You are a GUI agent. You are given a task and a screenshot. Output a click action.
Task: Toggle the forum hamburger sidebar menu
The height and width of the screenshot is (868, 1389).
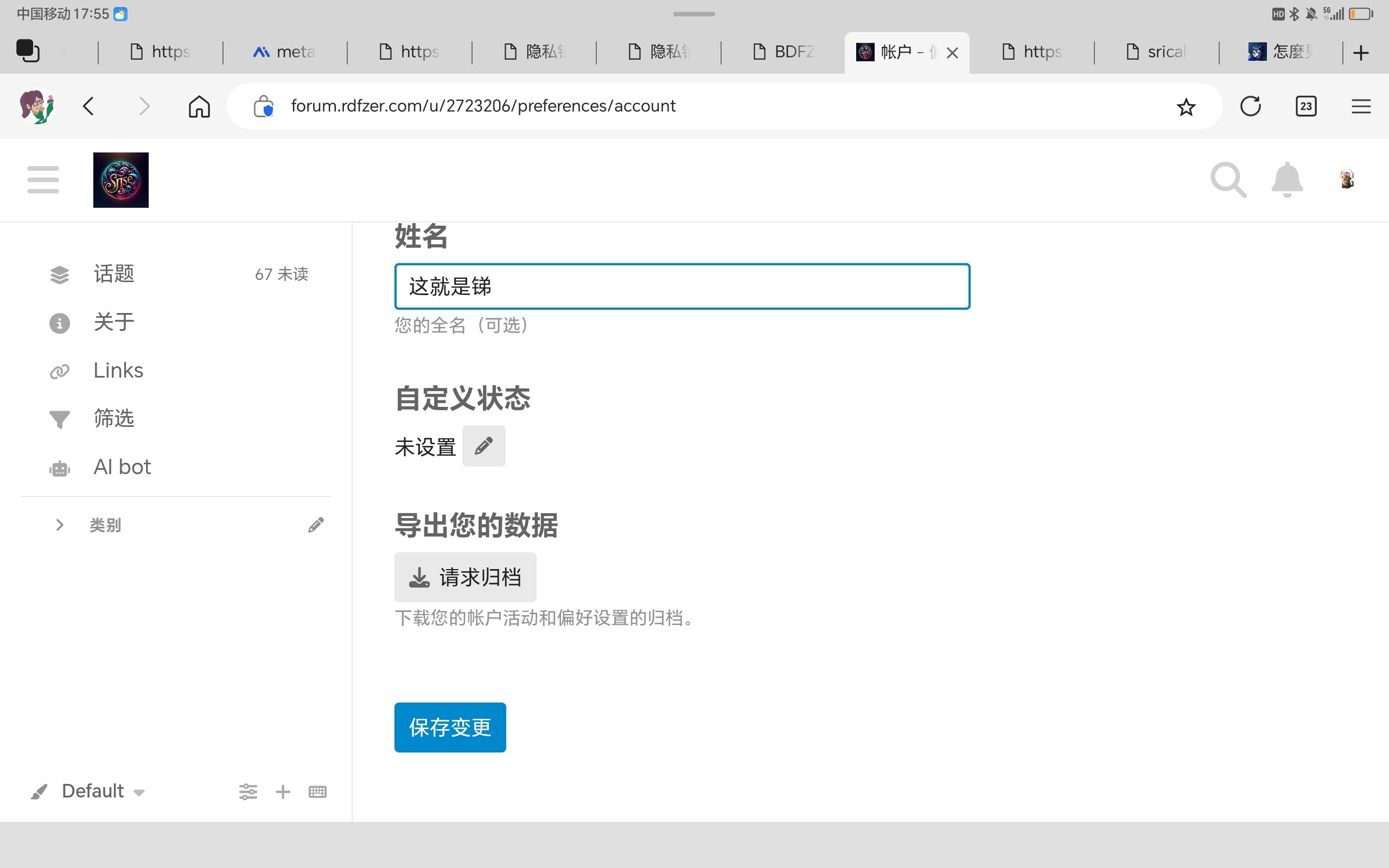[43, 180]
